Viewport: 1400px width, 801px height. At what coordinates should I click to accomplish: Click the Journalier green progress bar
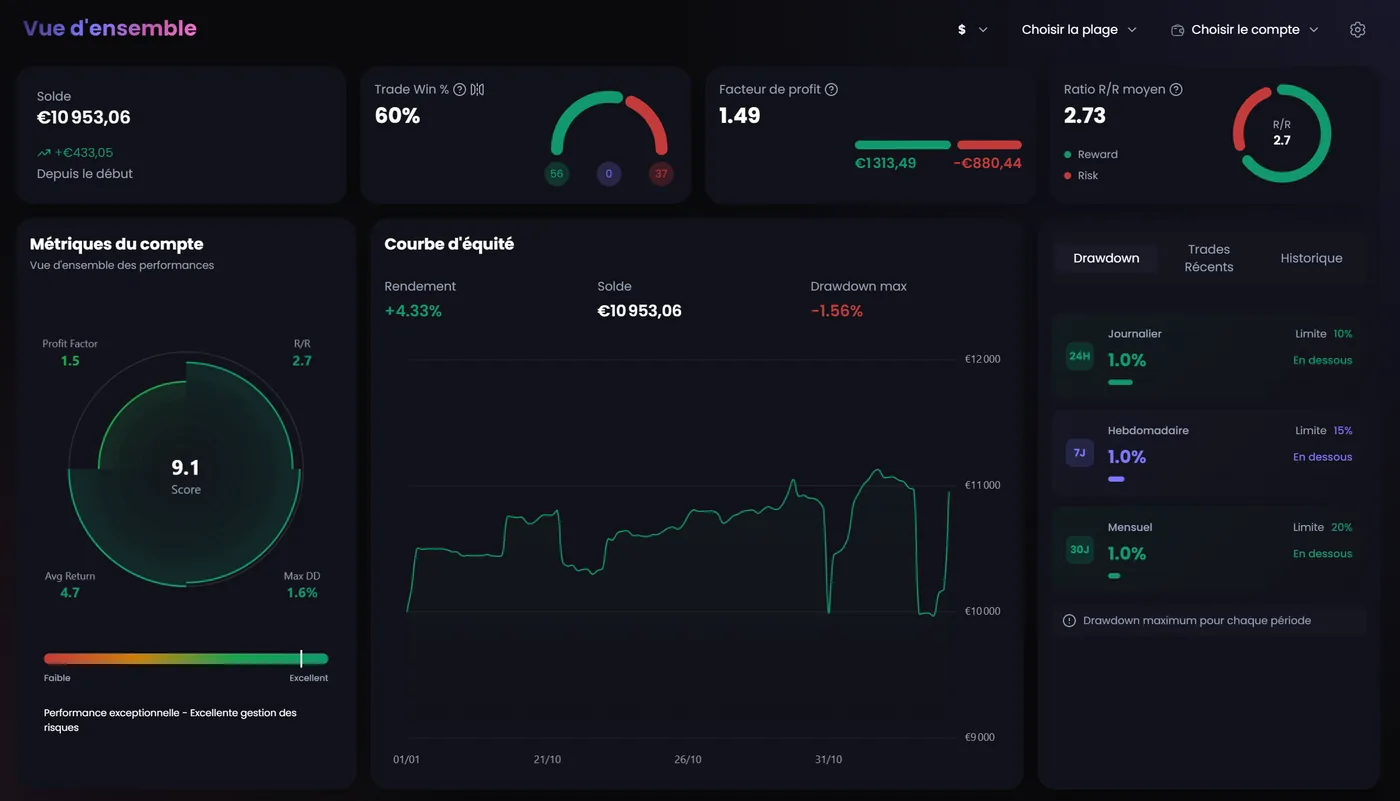click(x=1120, y=382)
